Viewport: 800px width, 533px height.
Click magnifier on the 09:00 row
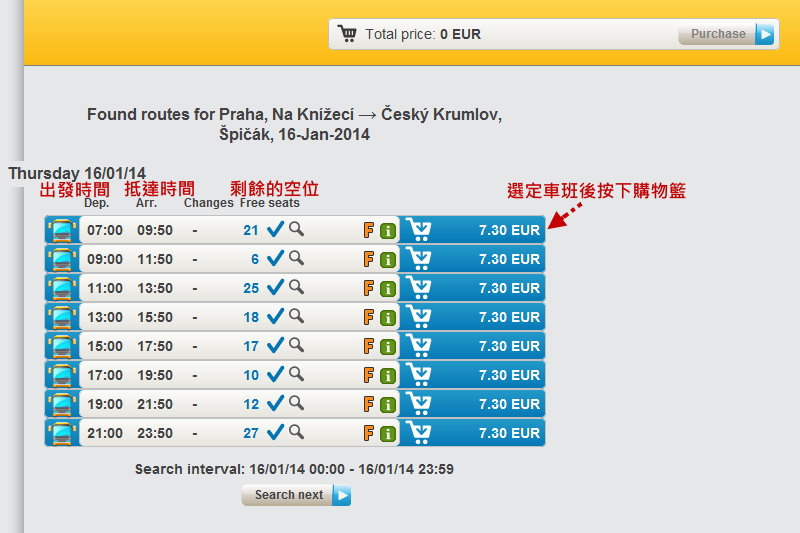tap(296, 258)
